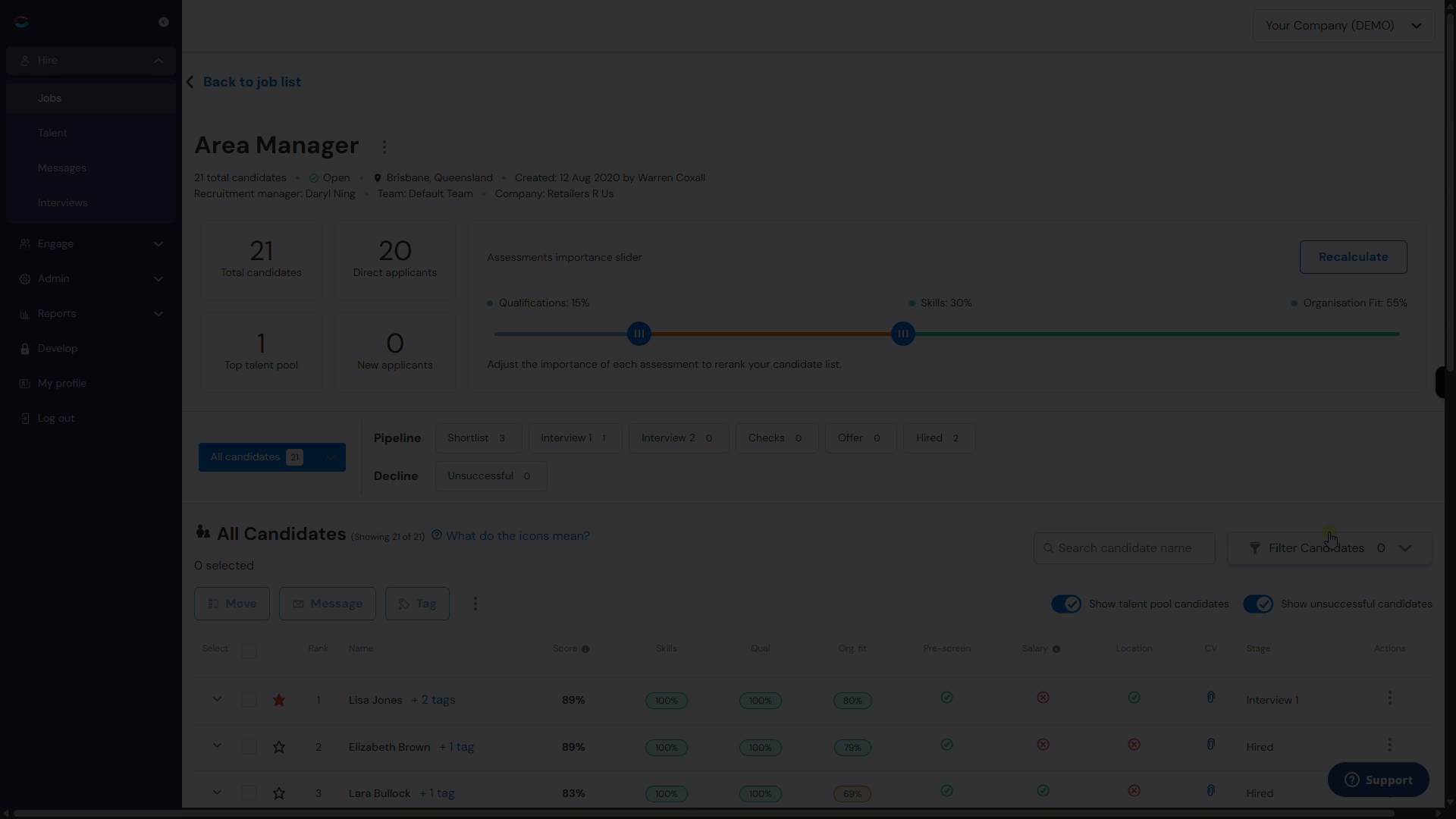The height and width of the screenshot is (819, 1456).
Task: Click the back arrow chevron icon
Action: (x=190, y=82)
